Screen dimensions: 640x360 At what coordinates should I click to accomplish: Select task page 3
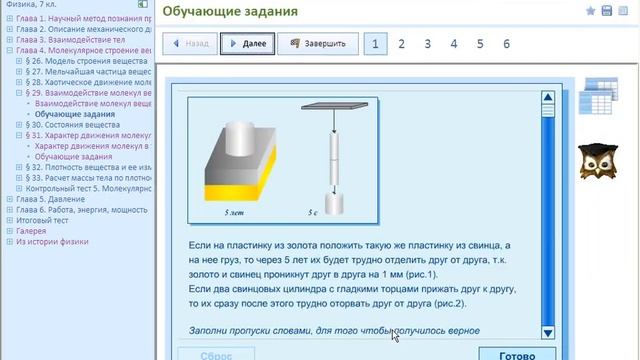(x=427, y=44)
